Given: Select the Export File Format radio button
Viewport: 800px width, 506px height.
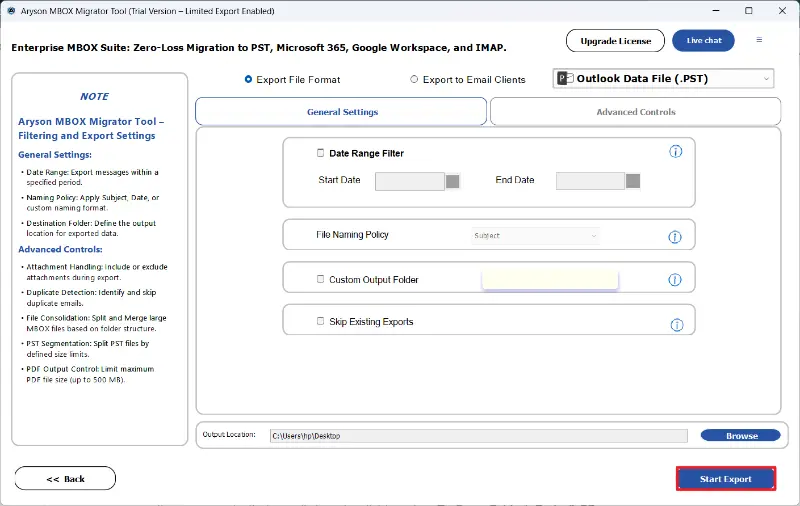Looking at the screenshot, I should (248, 79).
